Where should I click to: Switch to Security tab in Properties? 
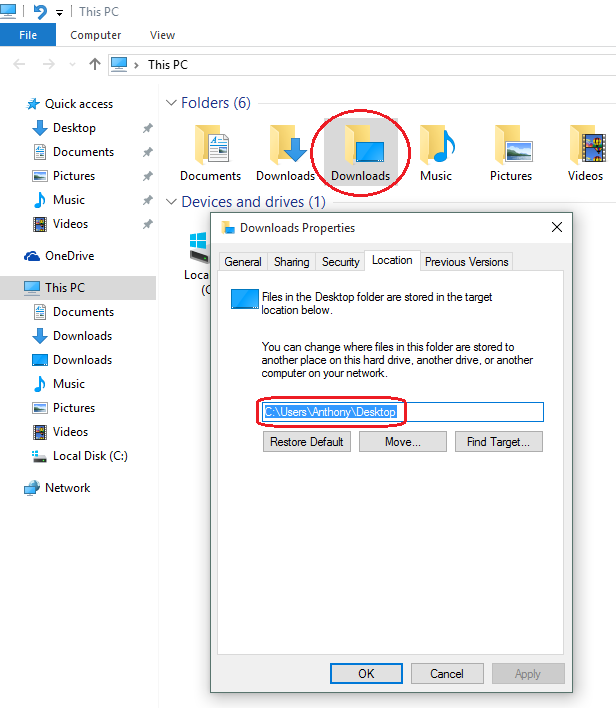[341, 262]
